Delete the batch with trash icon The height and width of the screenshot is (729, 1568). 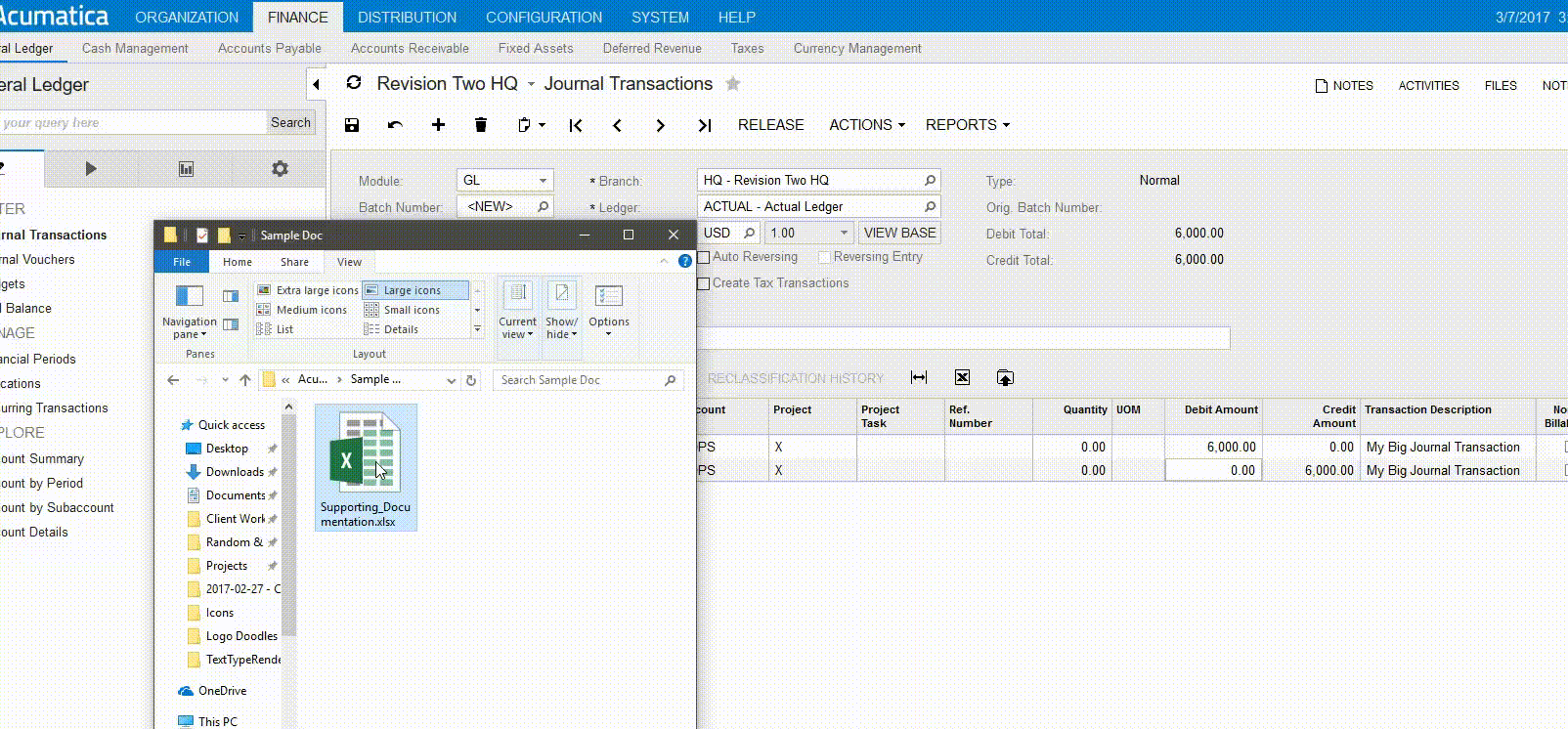[481, 125]
